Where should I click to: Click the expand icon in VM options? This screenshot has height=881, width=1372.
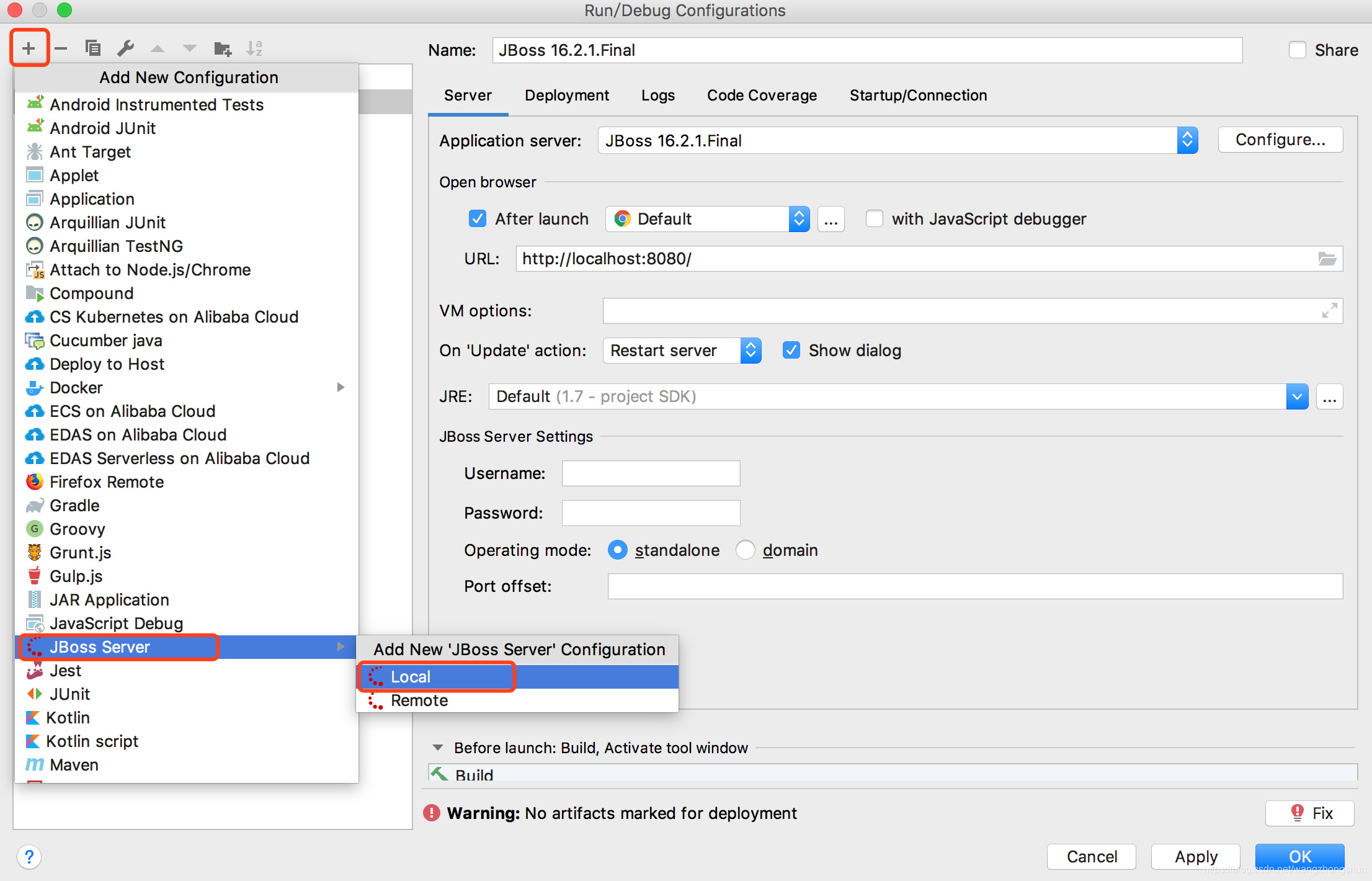1329,310
